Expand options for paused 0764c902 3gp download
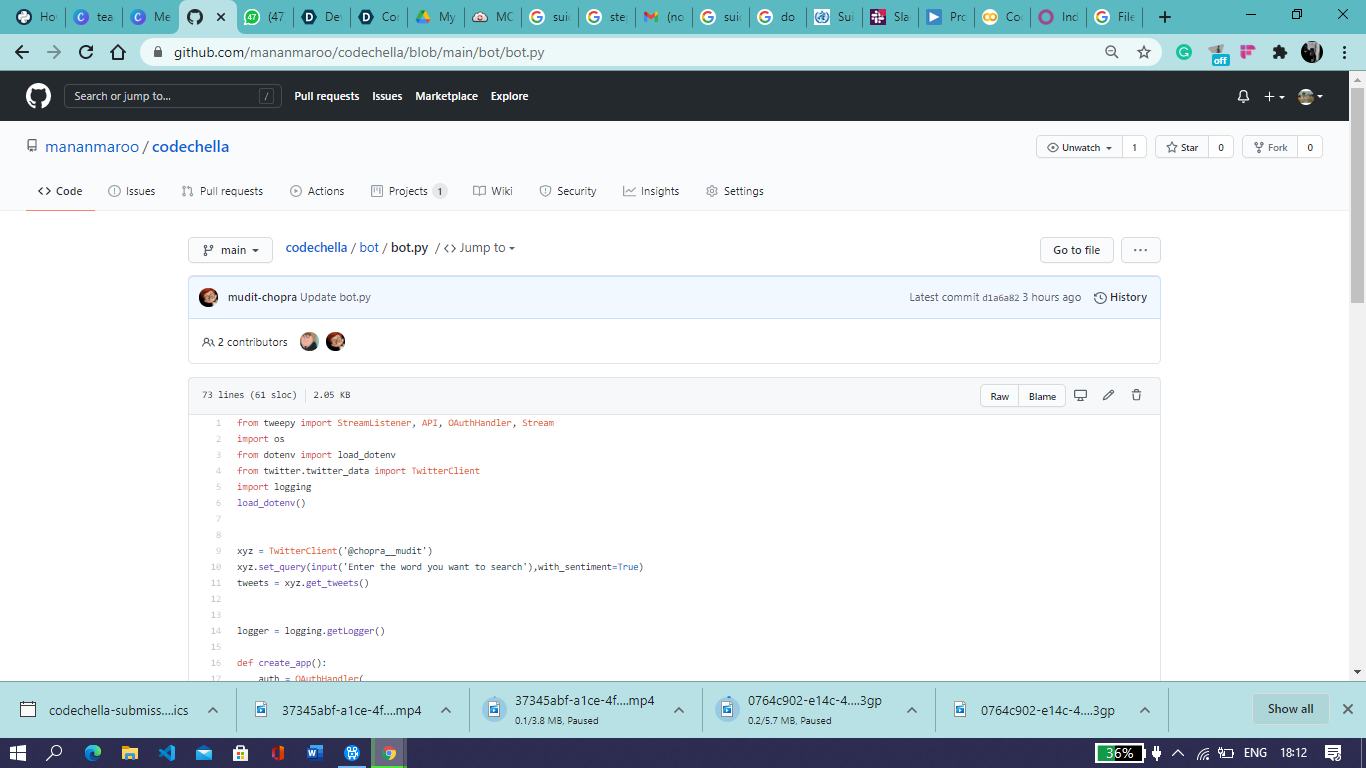The width and height of the screenshot is (1366, 768). click(x=912, y=710)
